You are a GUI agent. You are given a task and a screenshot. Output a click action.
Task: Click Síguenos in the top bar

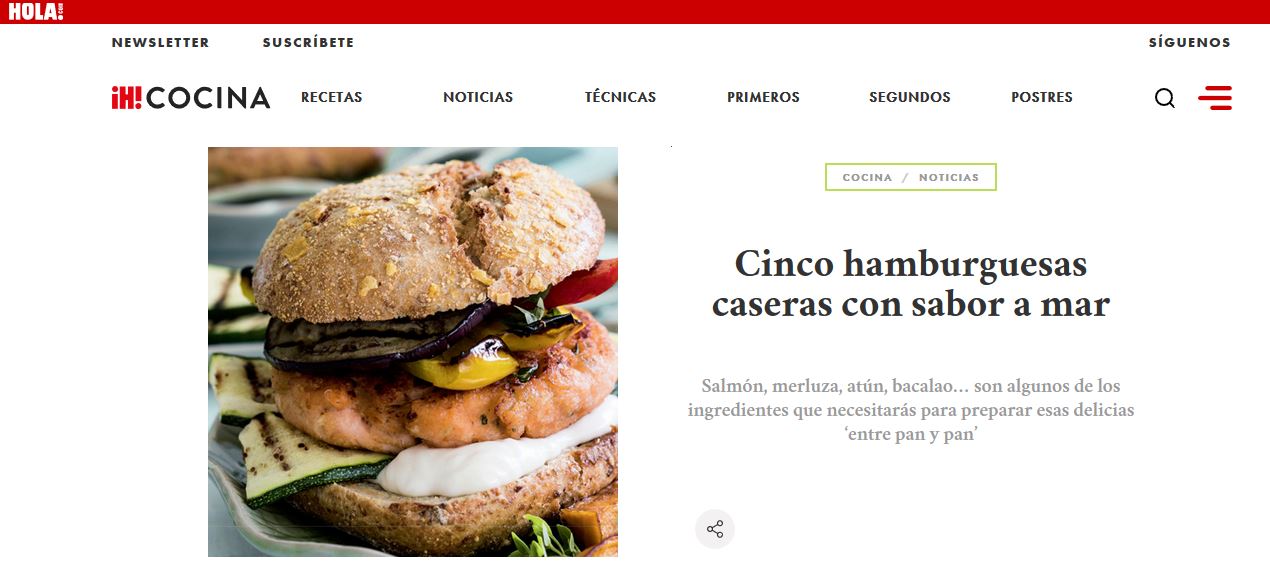(x=1189, y=43)
